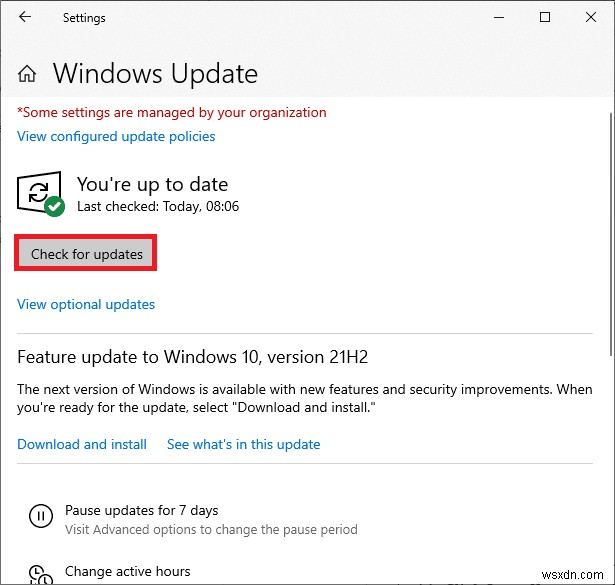
Task: Select Pause updates for 7 days
Action: [142, 510]
